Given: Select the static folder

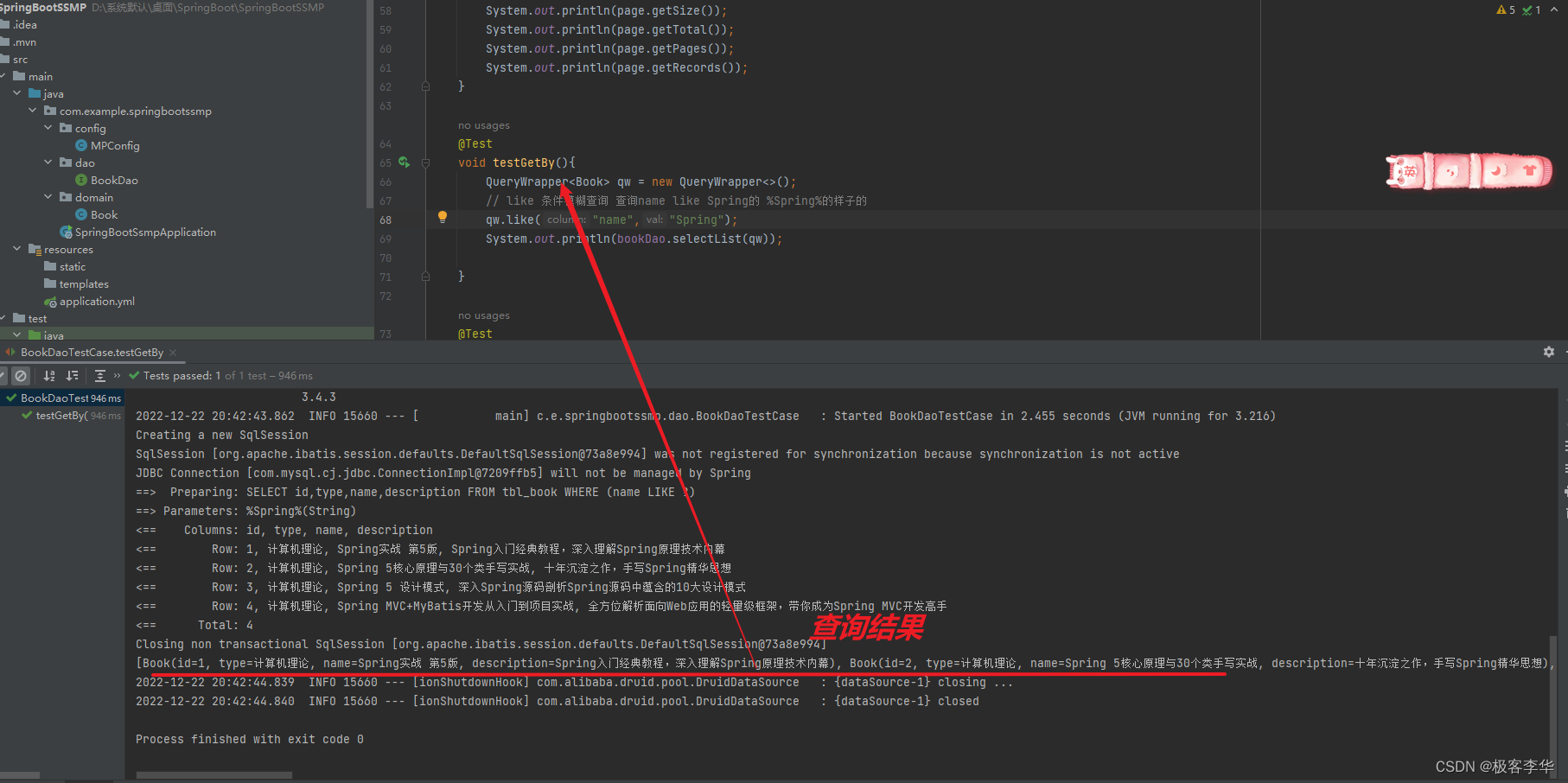Looking at the screenshot, I should (65, 267).
